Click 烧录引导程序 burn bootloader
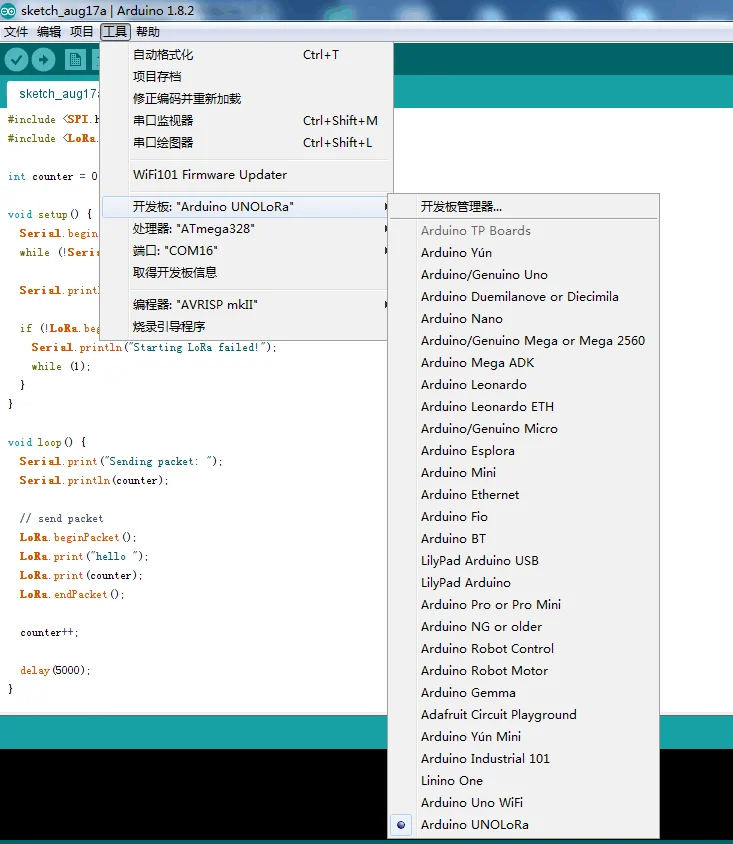The height and width of the screenshot is (844, 733). [x=245, y=327]
